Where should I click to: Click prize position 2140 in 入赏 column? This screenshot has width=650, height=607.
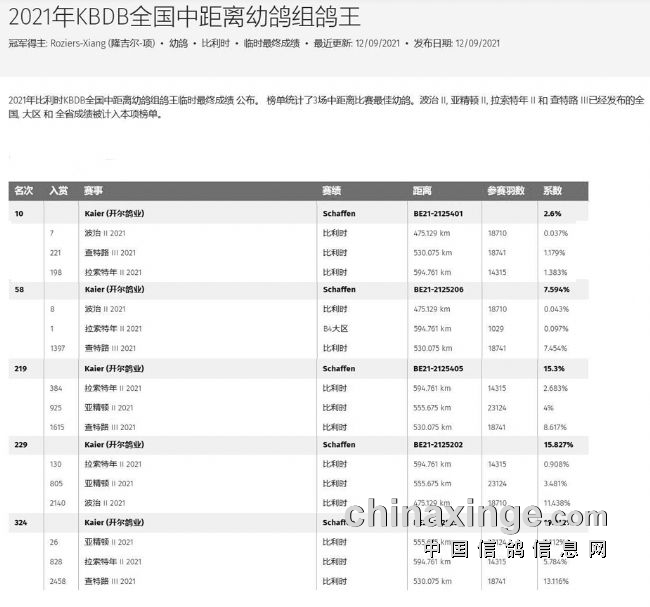tap(58, 503)
